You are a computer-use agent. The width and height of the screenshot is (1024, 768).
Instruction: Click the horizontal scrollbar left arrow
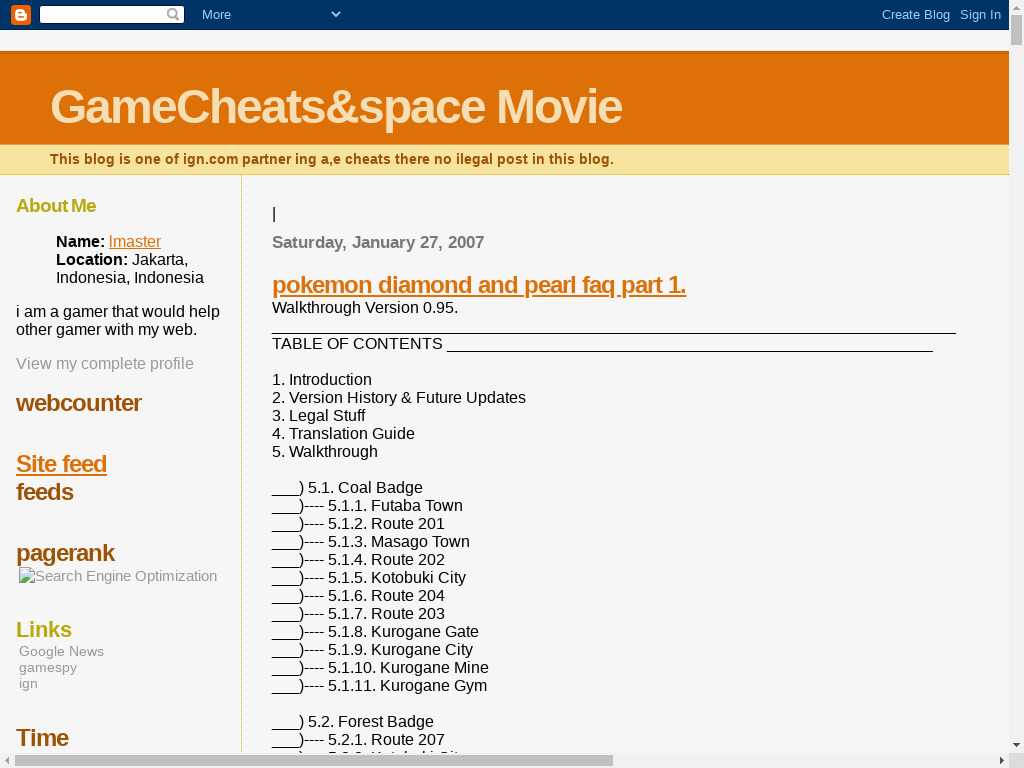(7, 761)
